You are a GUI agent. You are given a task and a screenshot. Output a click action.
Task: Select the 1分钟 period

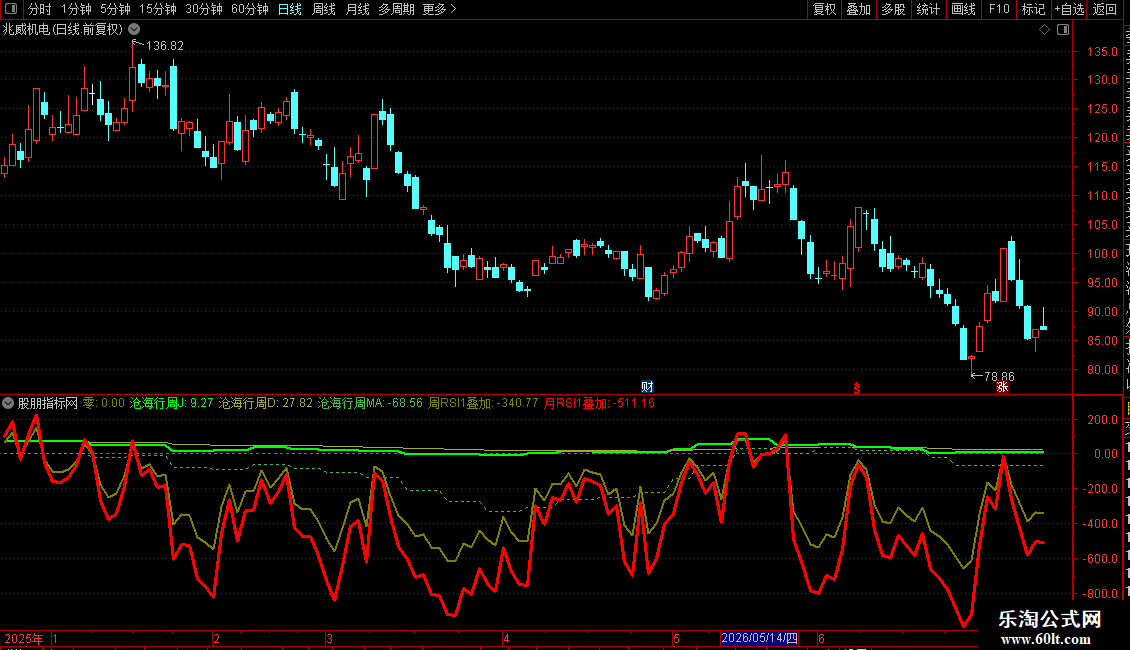[76, 9]
